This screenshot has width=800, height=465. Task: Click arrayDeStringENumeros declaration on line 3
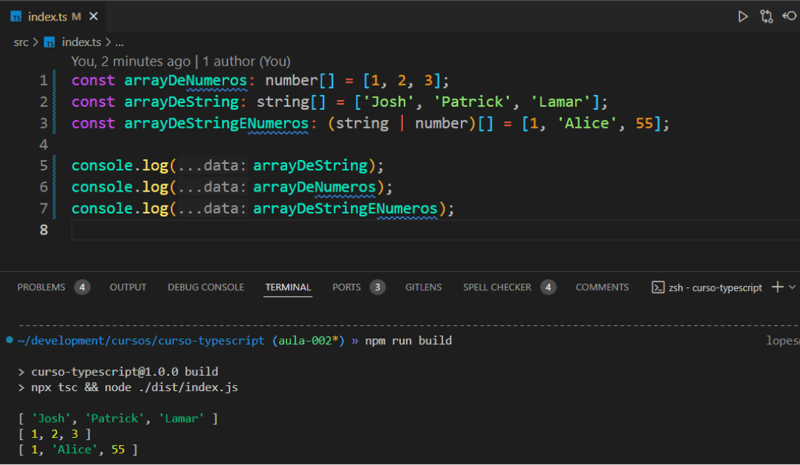pyautogui.click(x=216, y=124)
